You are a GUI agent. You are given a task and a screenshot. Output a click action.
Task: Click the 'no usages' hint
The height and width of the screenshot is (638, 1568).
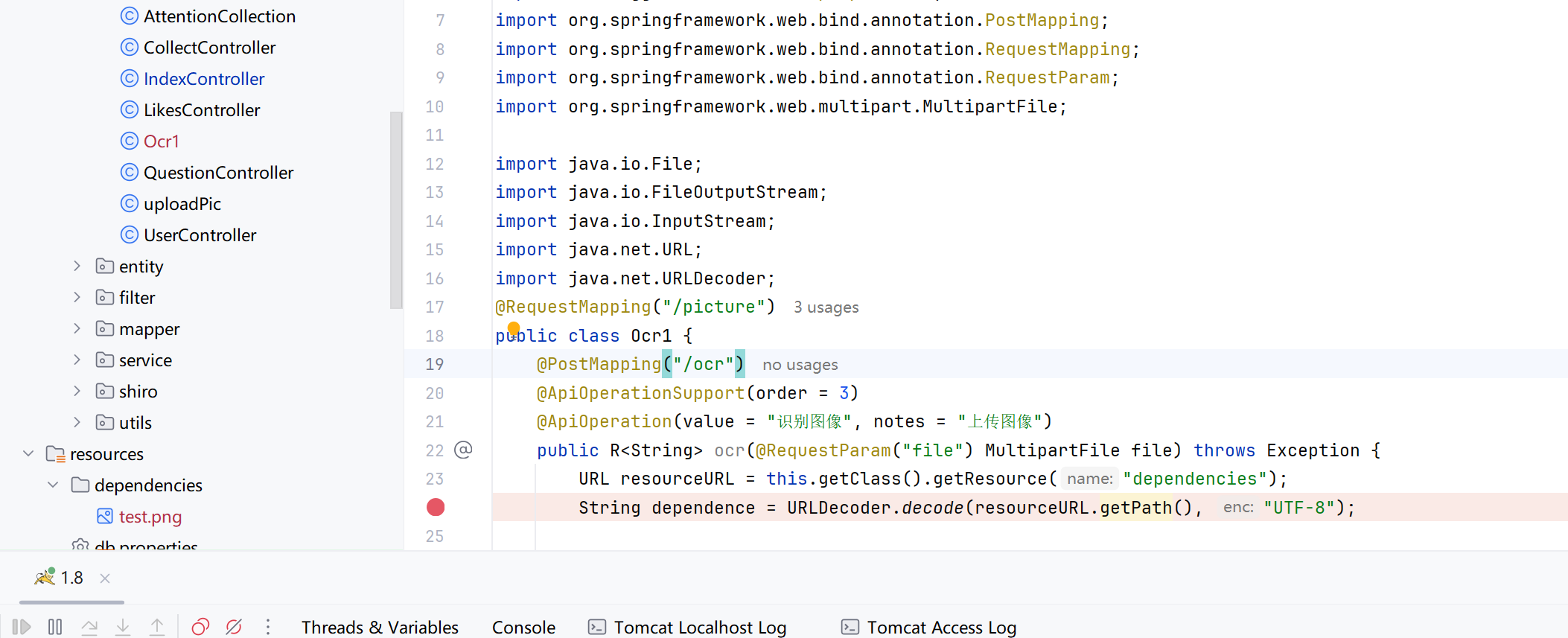point(800,365)
